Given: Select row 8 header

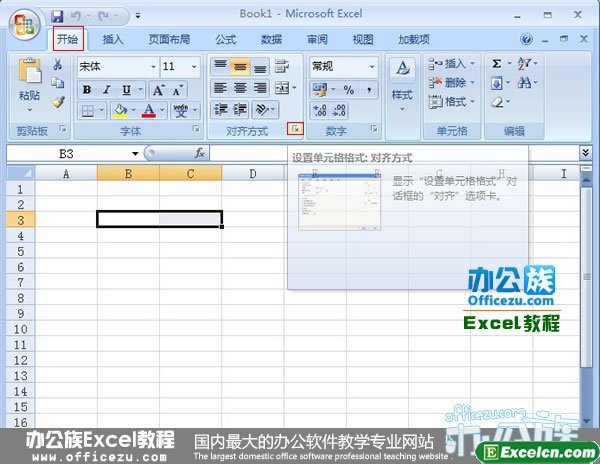Looking at the screenshot, I should [21, 298].
